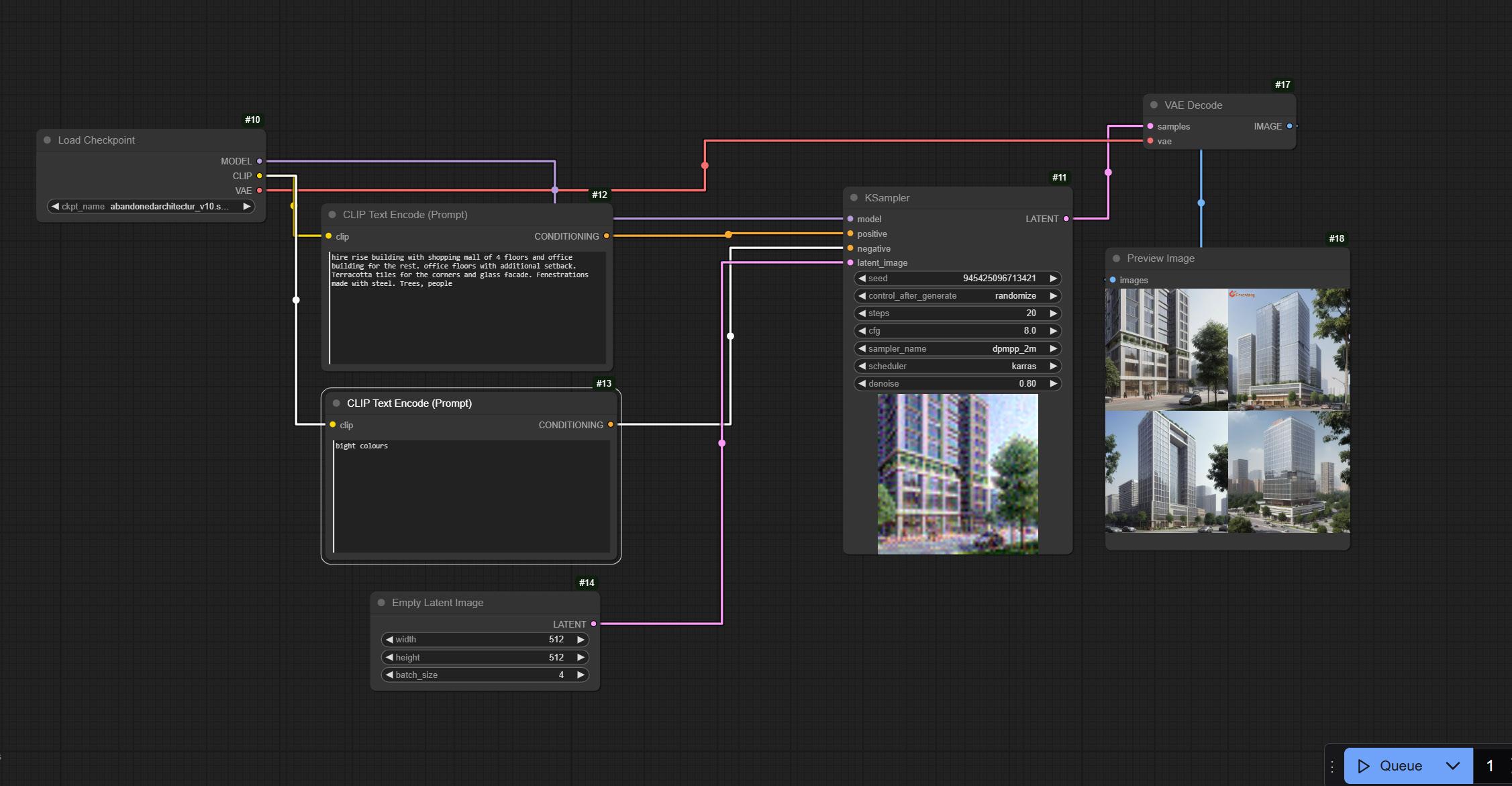This screenshot has height=786, width=1512.
Task: Decrease batch_size with left arrow
Action: (389, 675)
